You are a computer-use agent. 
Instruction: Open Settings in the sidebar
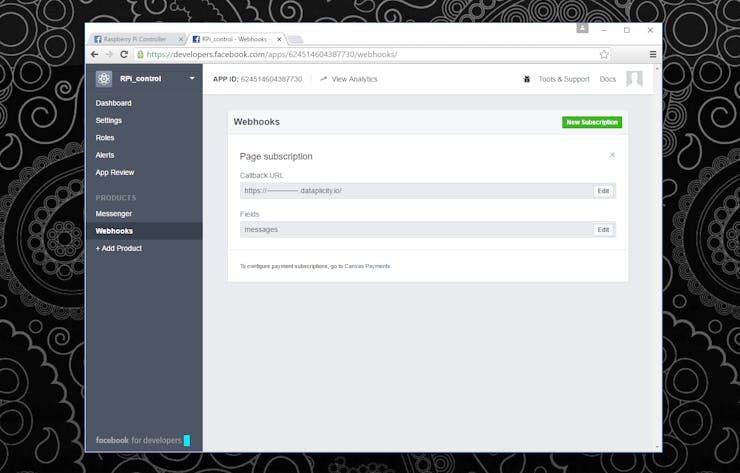pyautogui.click(x=109, y=120)
